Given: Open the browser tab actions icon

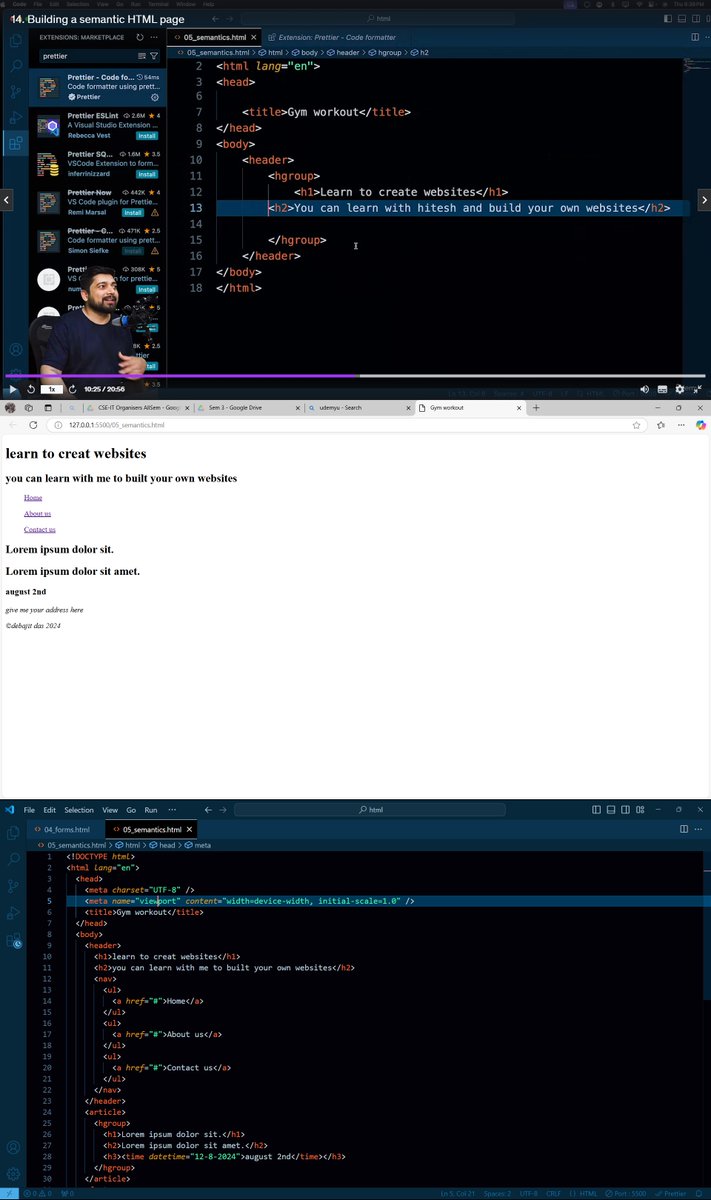Looking at the screenshot, I should tap(47, 408).
